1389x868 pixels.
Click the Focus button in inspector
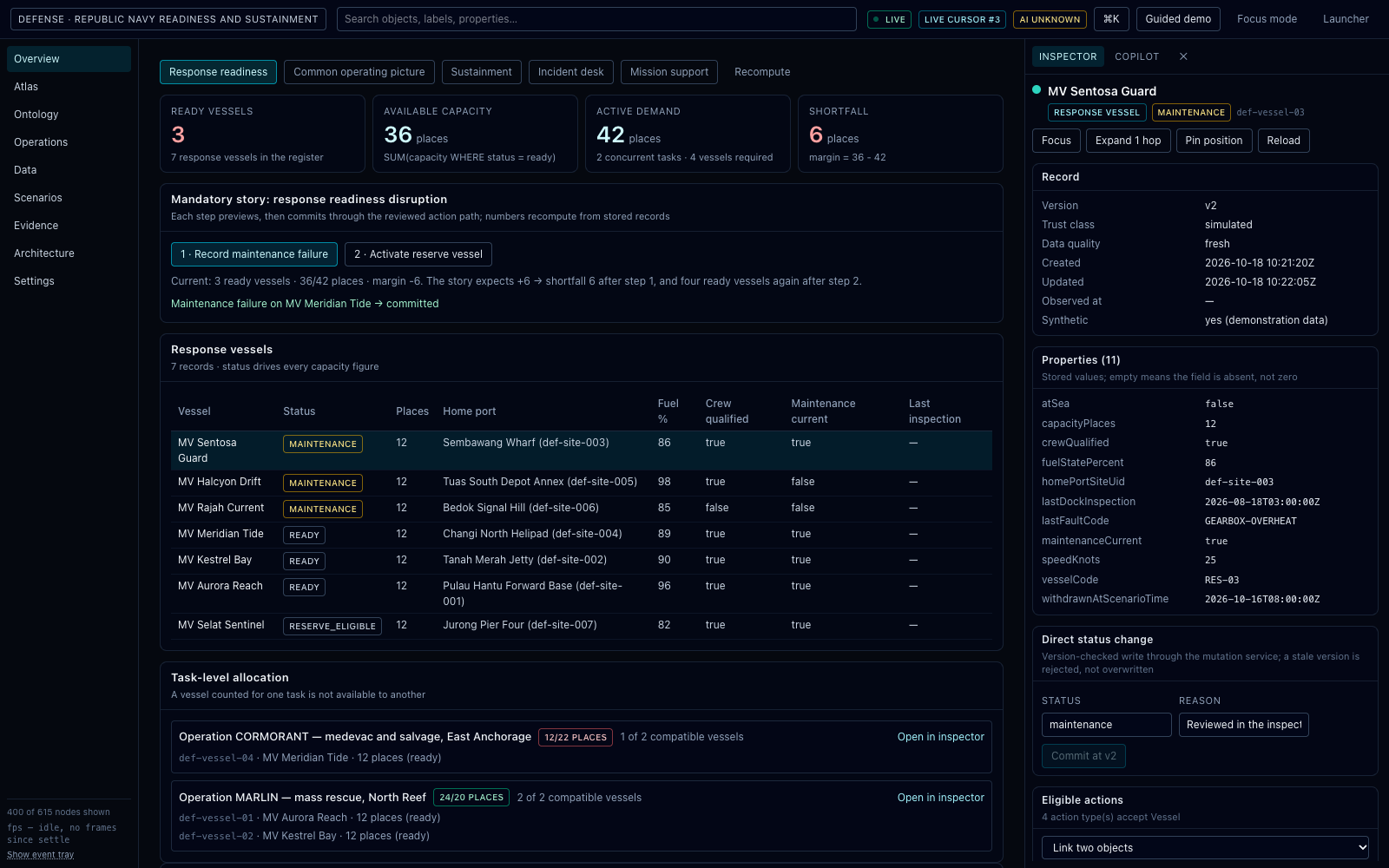pos(1057,141)
